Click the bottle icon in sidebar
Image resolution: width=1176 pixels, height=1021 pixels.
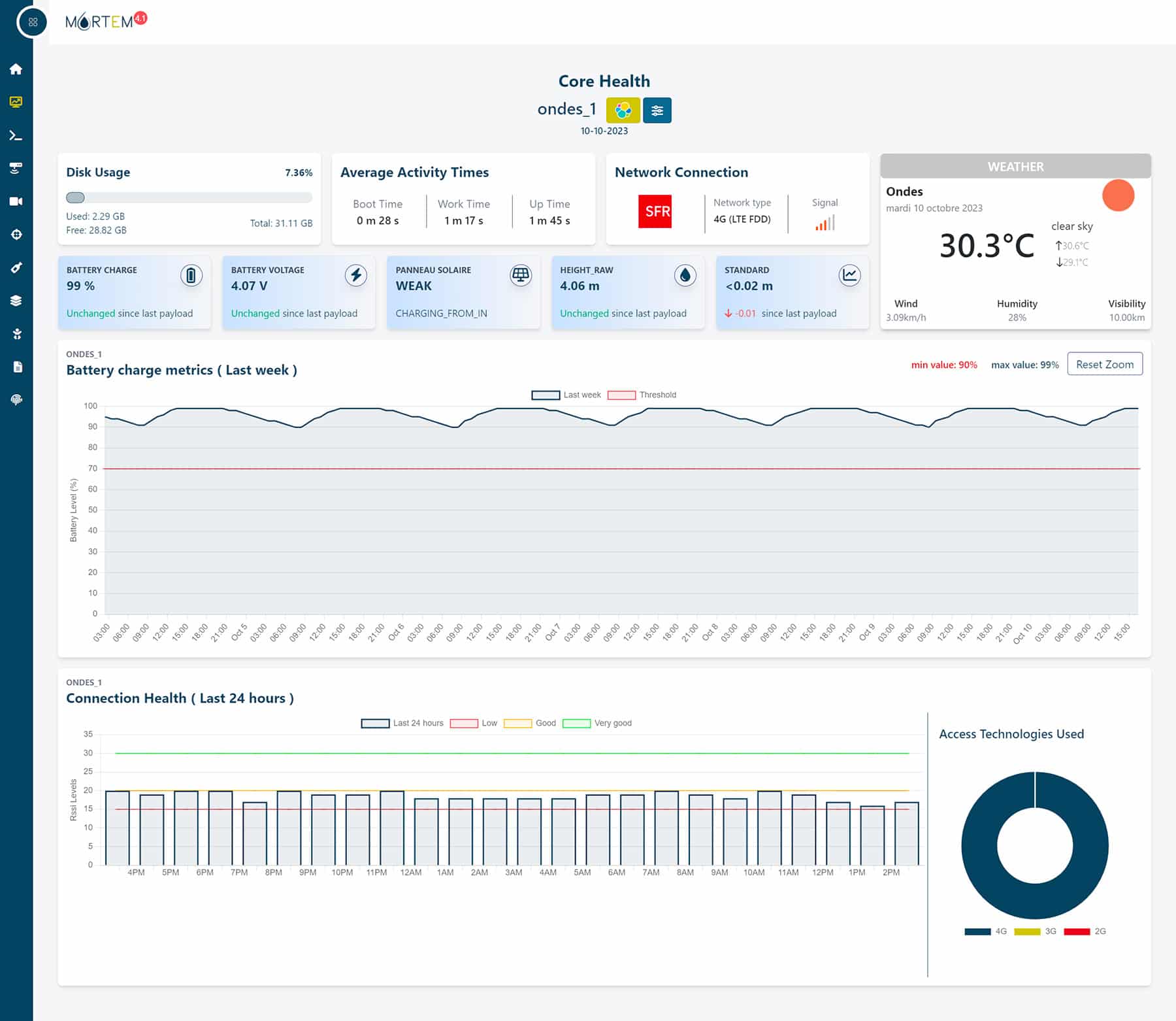pos(16,267)
